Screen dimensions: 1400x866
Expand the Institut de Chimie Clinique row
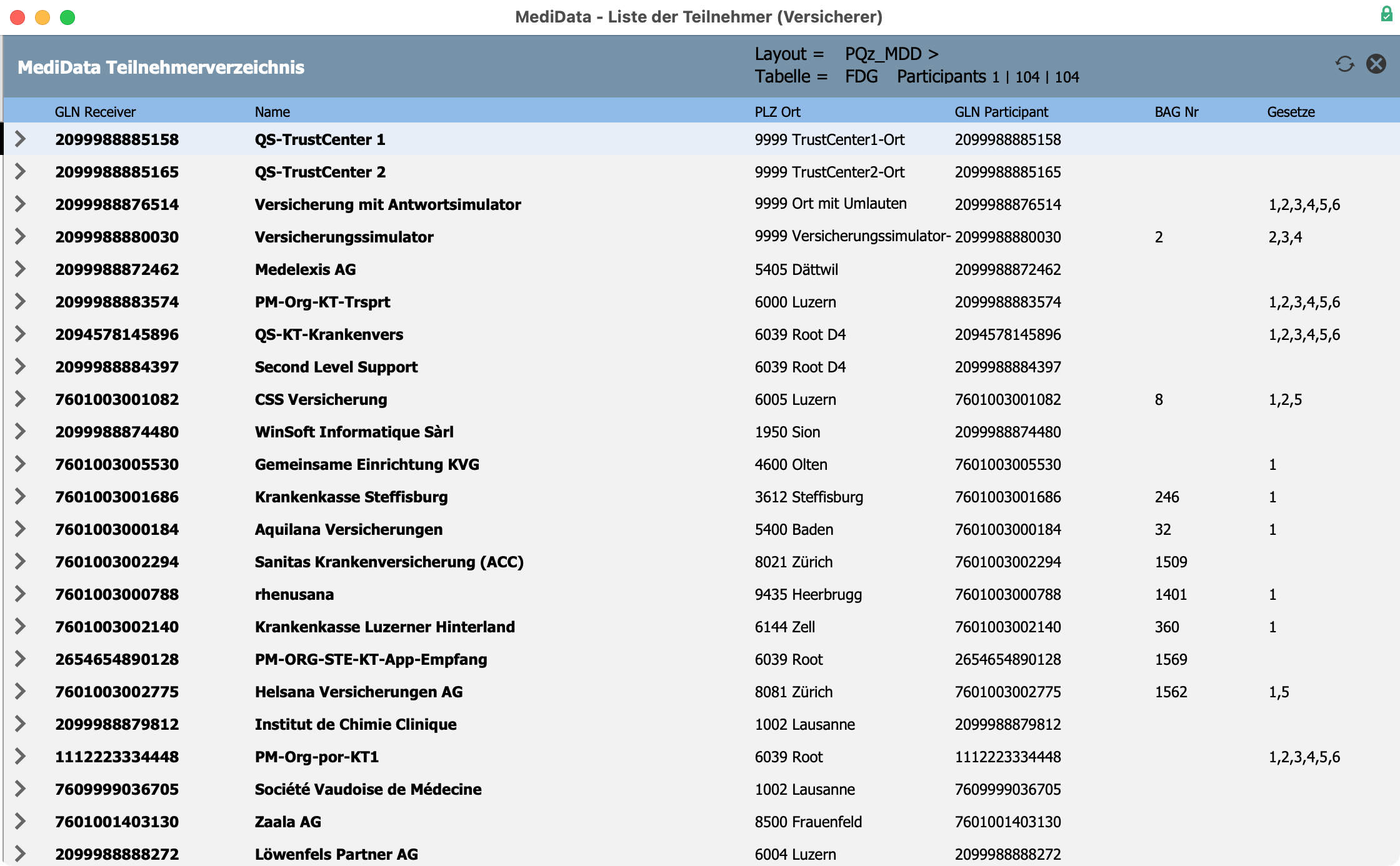[20, 724]
